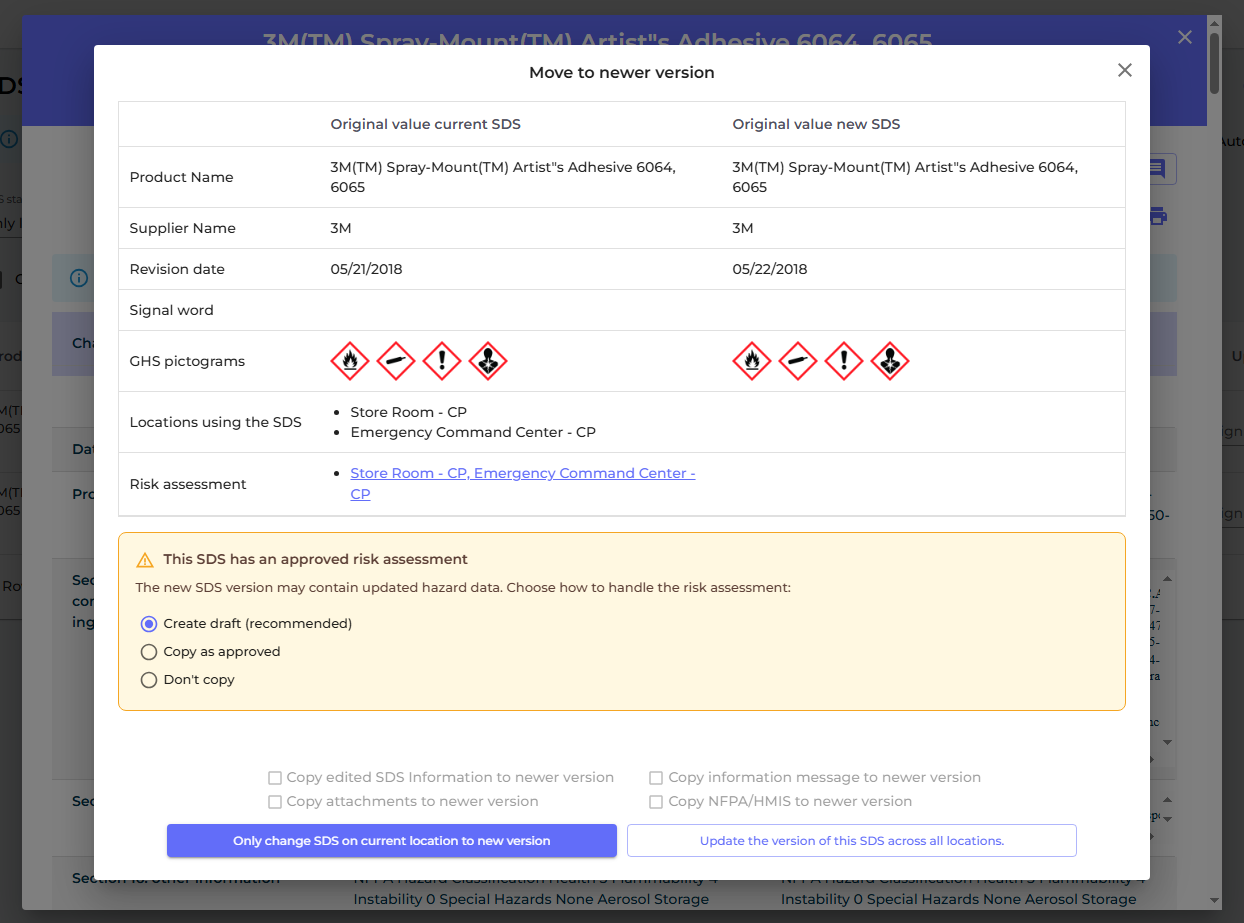Enable Copy NFPA/HMIS to newer version
Screen dimensions: 1244x923
pos(656,802)
